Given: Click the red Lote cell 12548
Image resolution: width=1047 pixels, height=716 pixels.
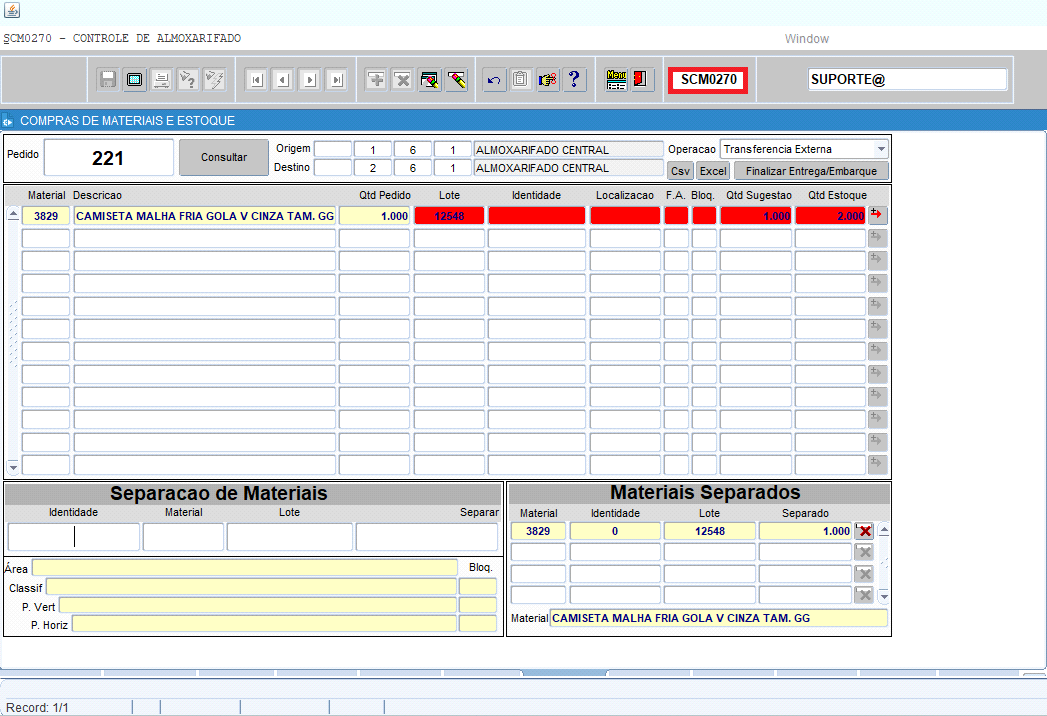Looking at the screenshot, I should pyautogui.click(x=449, y=216).
